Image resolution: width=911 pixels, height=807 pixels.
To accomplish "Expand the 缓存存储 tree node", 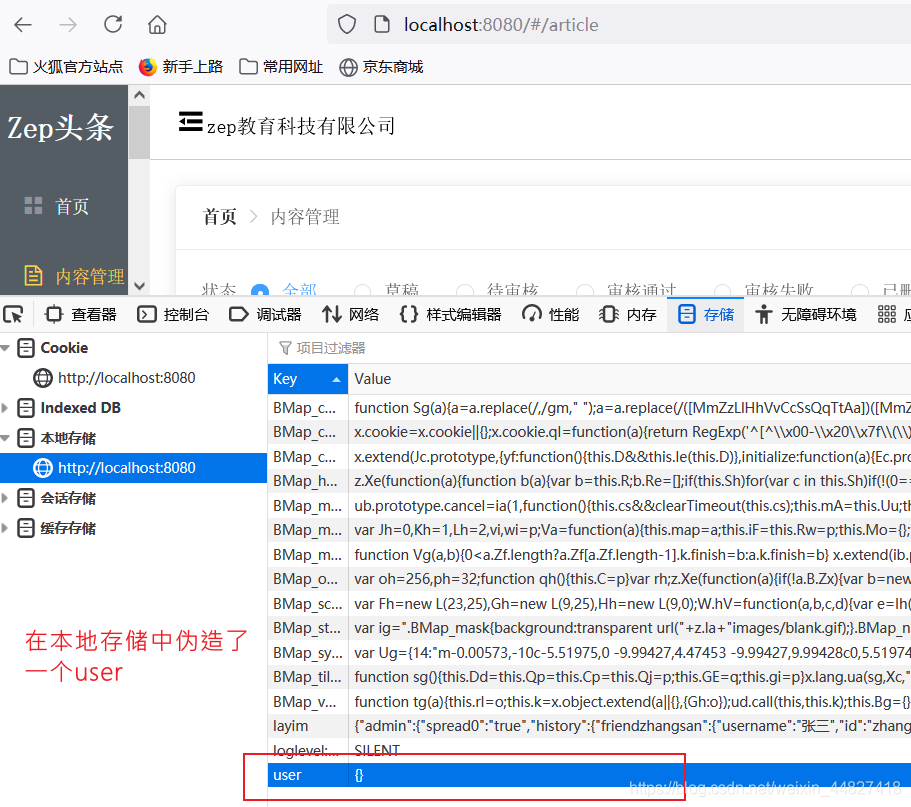I will click(5, 528).
